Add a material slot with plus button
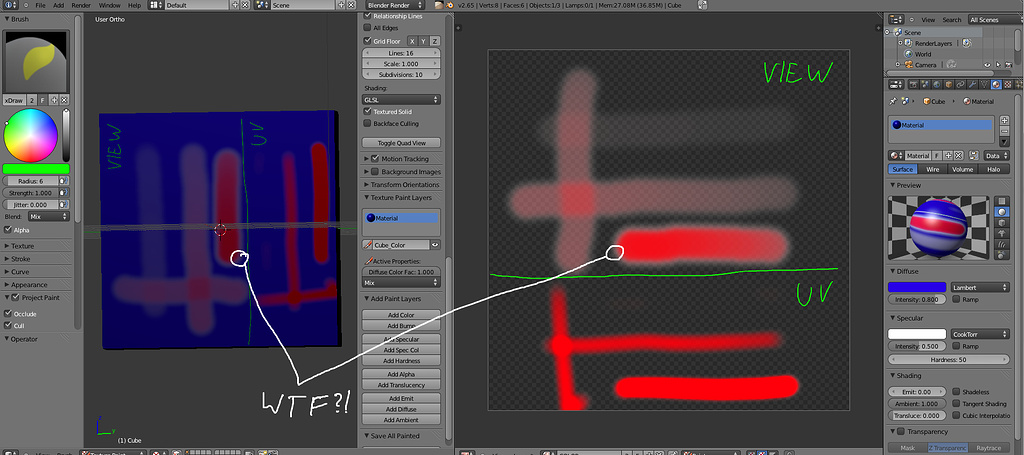This screenshot has width=1024, height=455. click(1004, 120)
